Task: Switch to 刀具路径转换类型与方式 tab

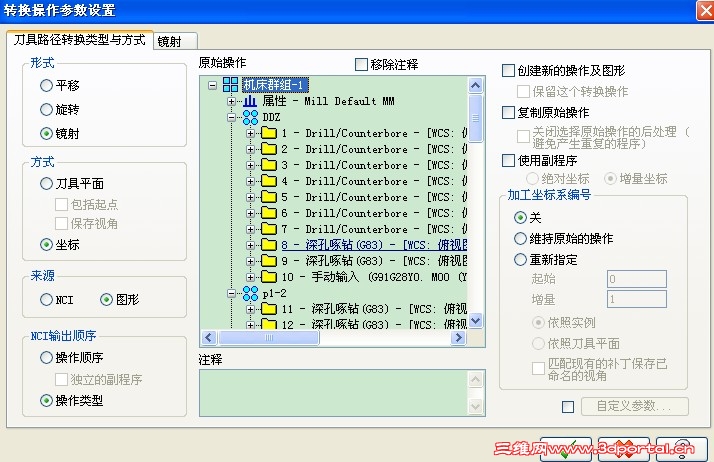Action: [79, 40]
